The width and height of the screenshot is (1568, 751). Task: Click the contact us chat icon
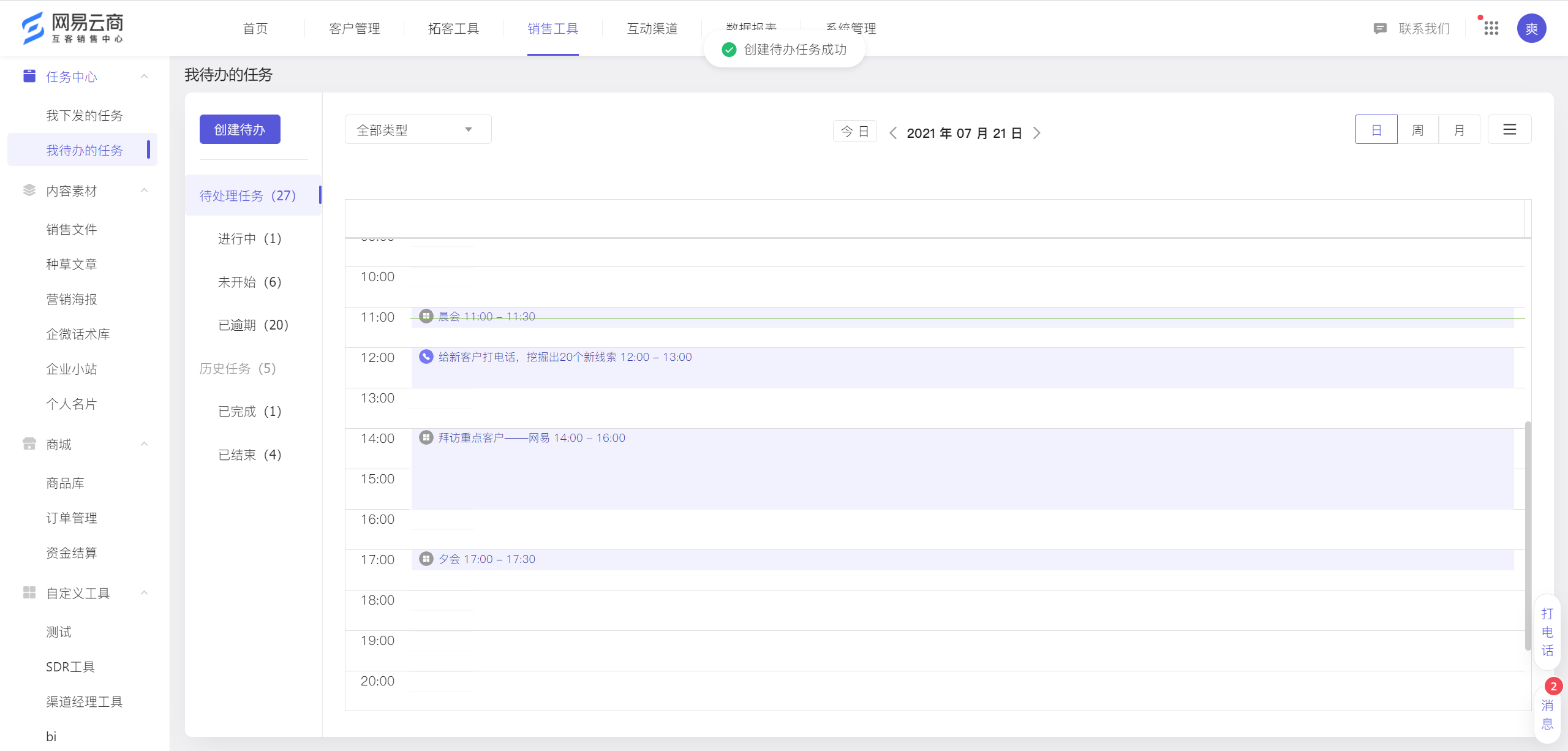(x=1380, y=29)
